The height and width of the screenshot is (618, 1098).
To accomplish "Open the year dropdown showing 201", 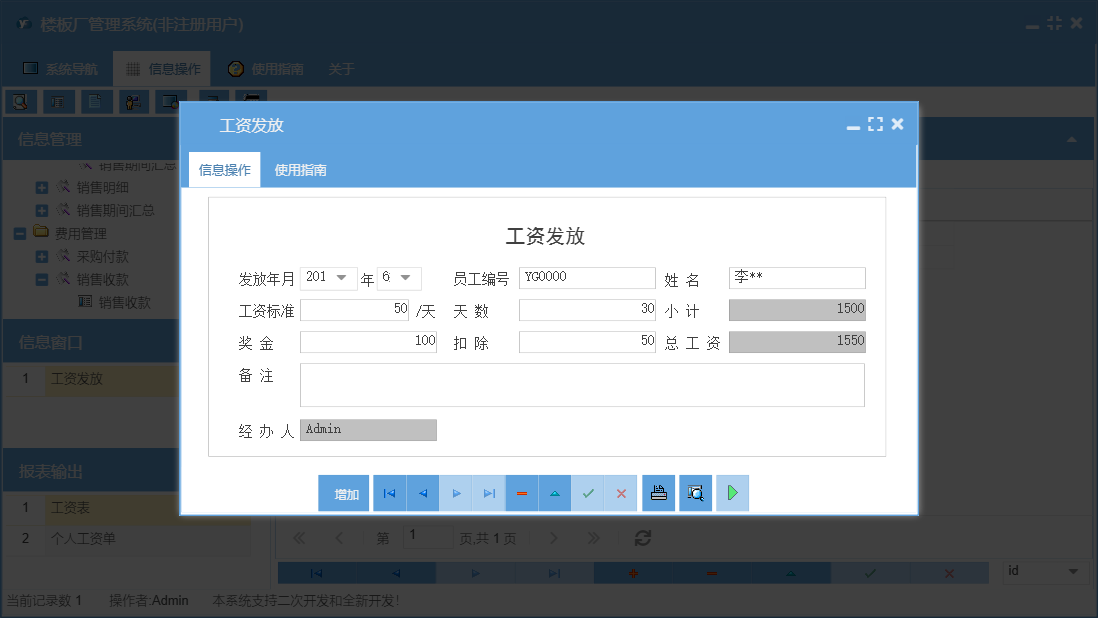I will [x=341, y=278].
